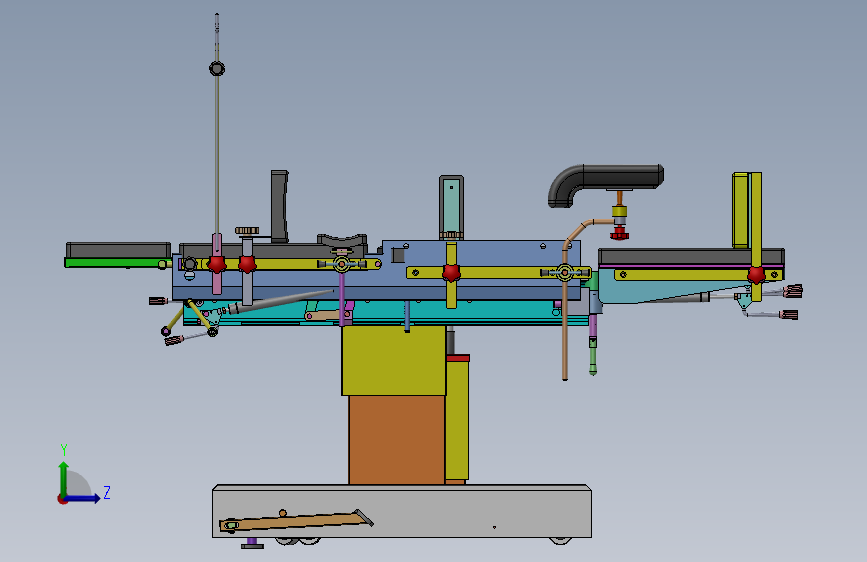Select the green strip under the left head pad
Viewport: 867px width, 562px height.
point(117,263)
